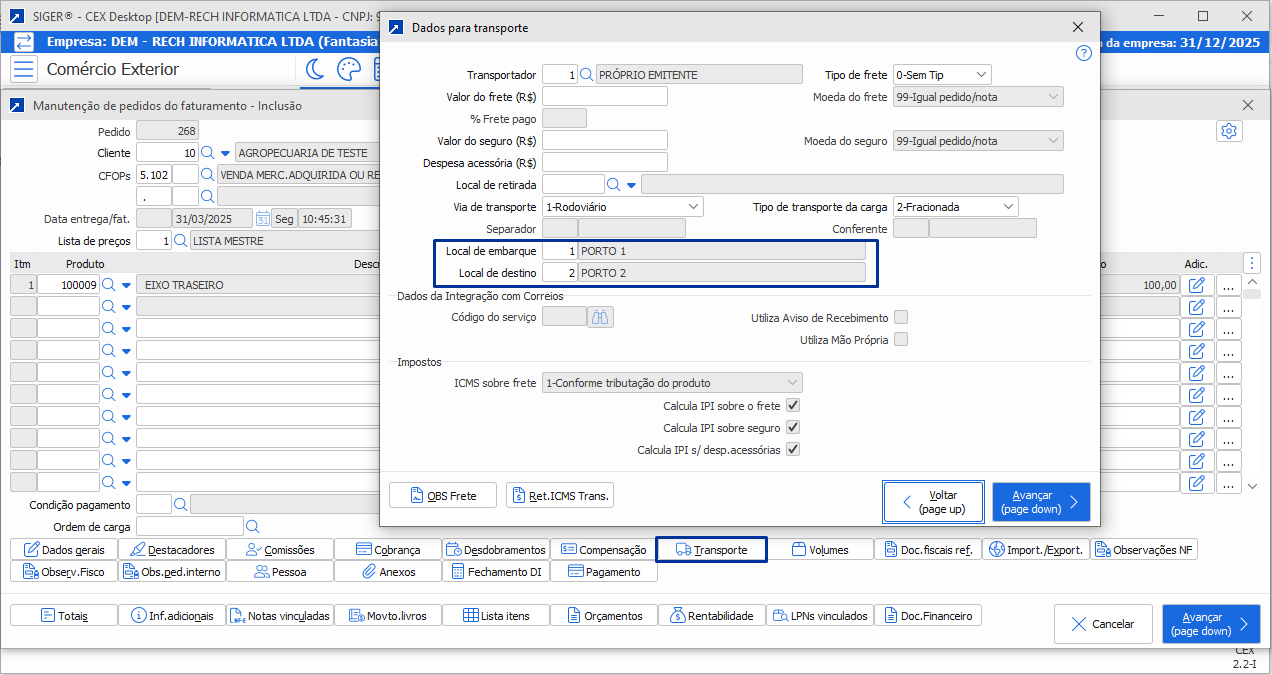The image size is (1272, 675).
Task: Open the Import./Export. tab
Action: point(1036,550)
